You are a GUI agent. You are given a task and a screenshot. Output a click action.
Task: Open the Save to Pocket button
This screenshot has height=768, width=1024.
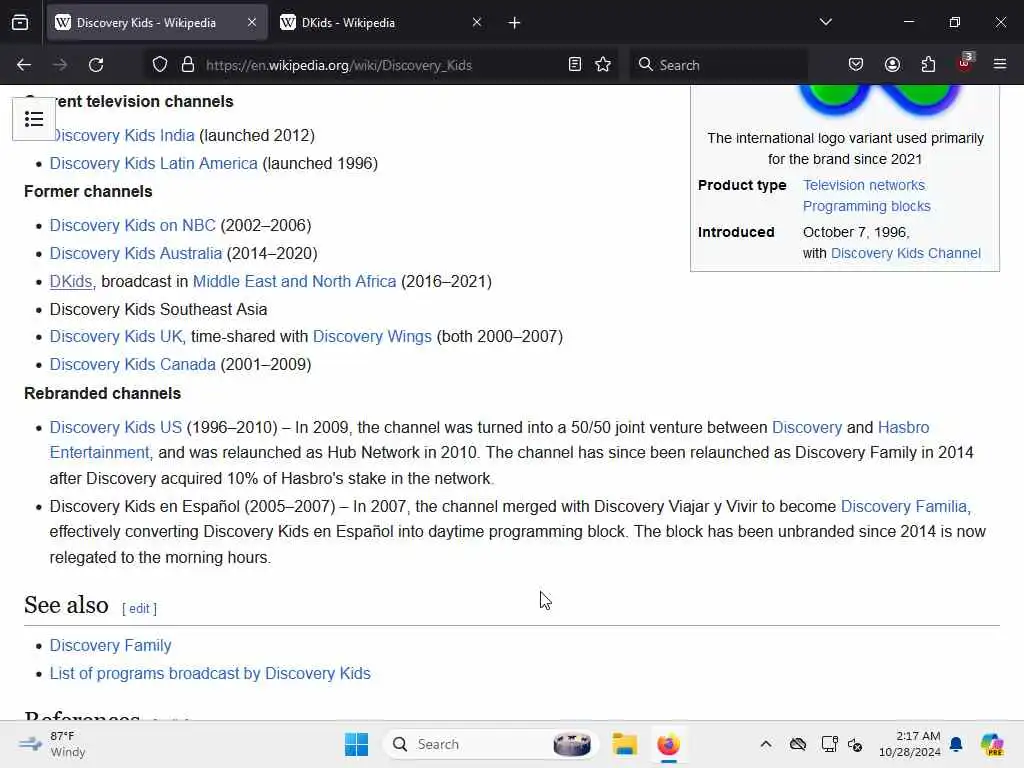[x=856, y=65]
